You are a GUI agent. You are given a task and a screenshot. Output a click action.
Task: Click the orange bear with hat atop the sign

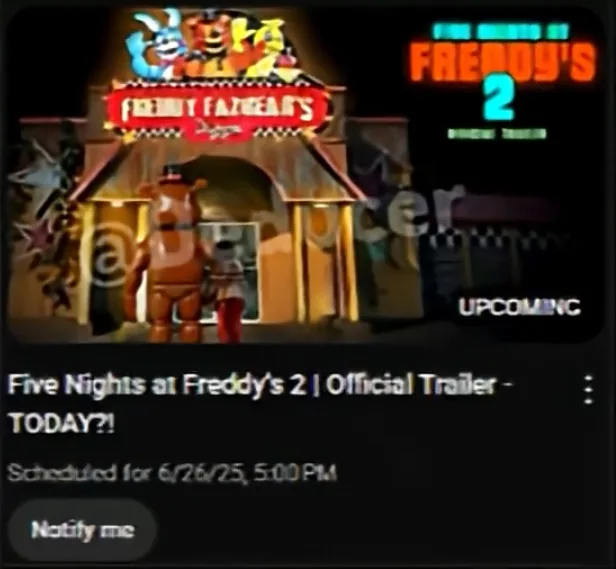pyautogui.click(x=208, y=43)
